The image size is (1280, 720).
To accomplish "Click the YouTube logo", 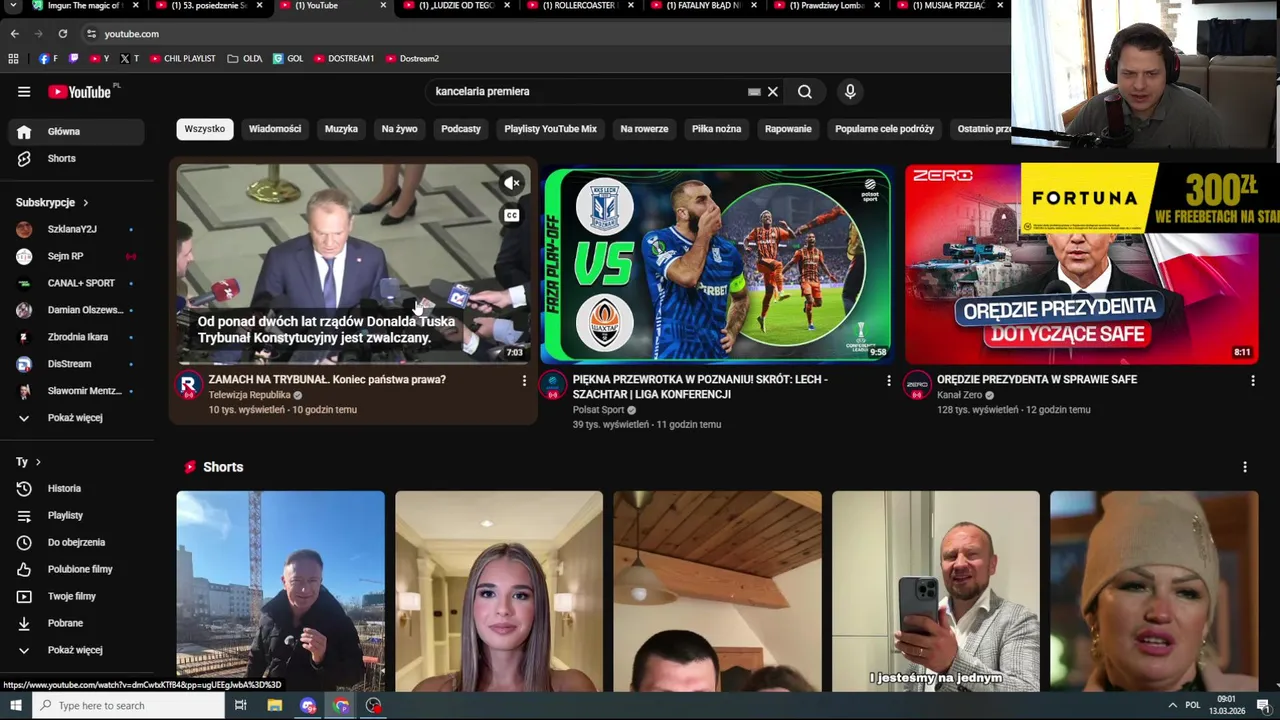I will pyautogui.click(x=79, y=92).
